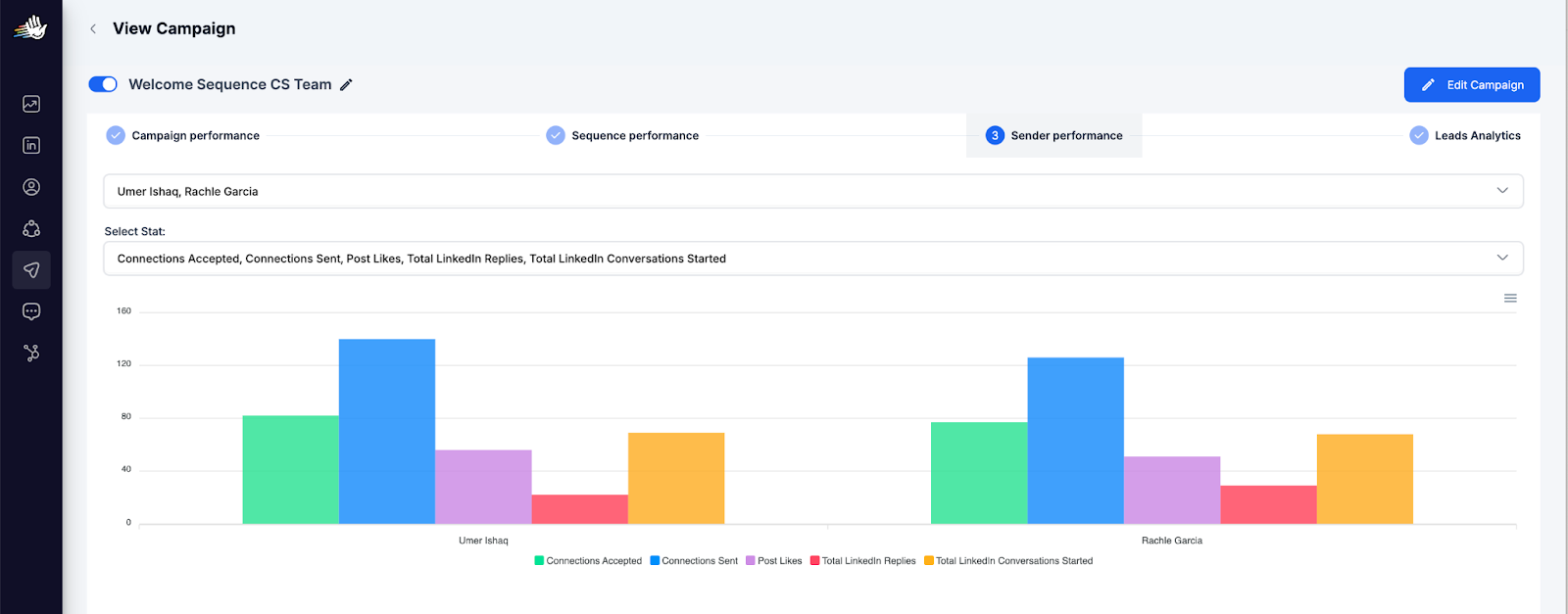
Task: Open the profile account sidebar icon
Action: click(x=31, y=187)
